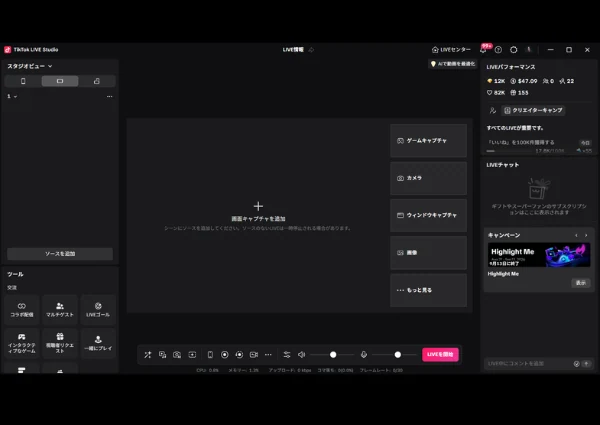600x425 pixels.
Task: Open the notifications bell with 99+ badge
Action: 483,49
